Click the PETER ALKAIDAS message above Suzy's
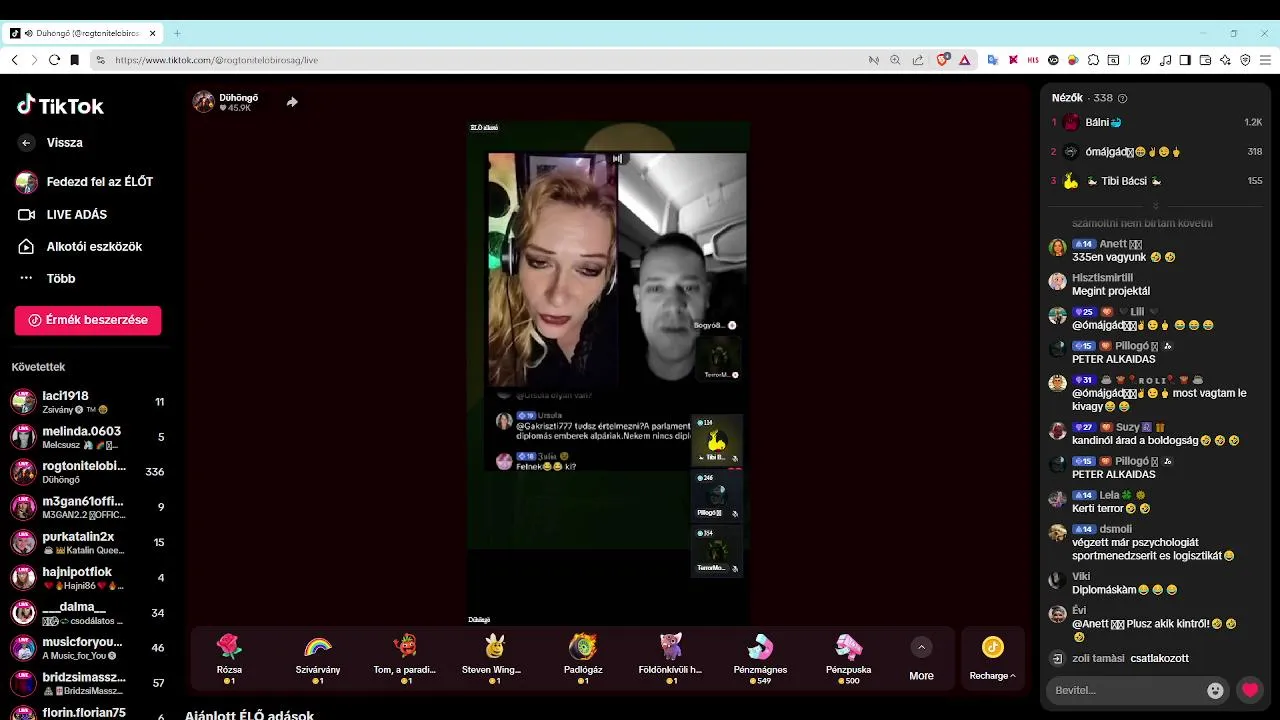The height and width of the screenshot is (720, 1280). coord(1113,359)
